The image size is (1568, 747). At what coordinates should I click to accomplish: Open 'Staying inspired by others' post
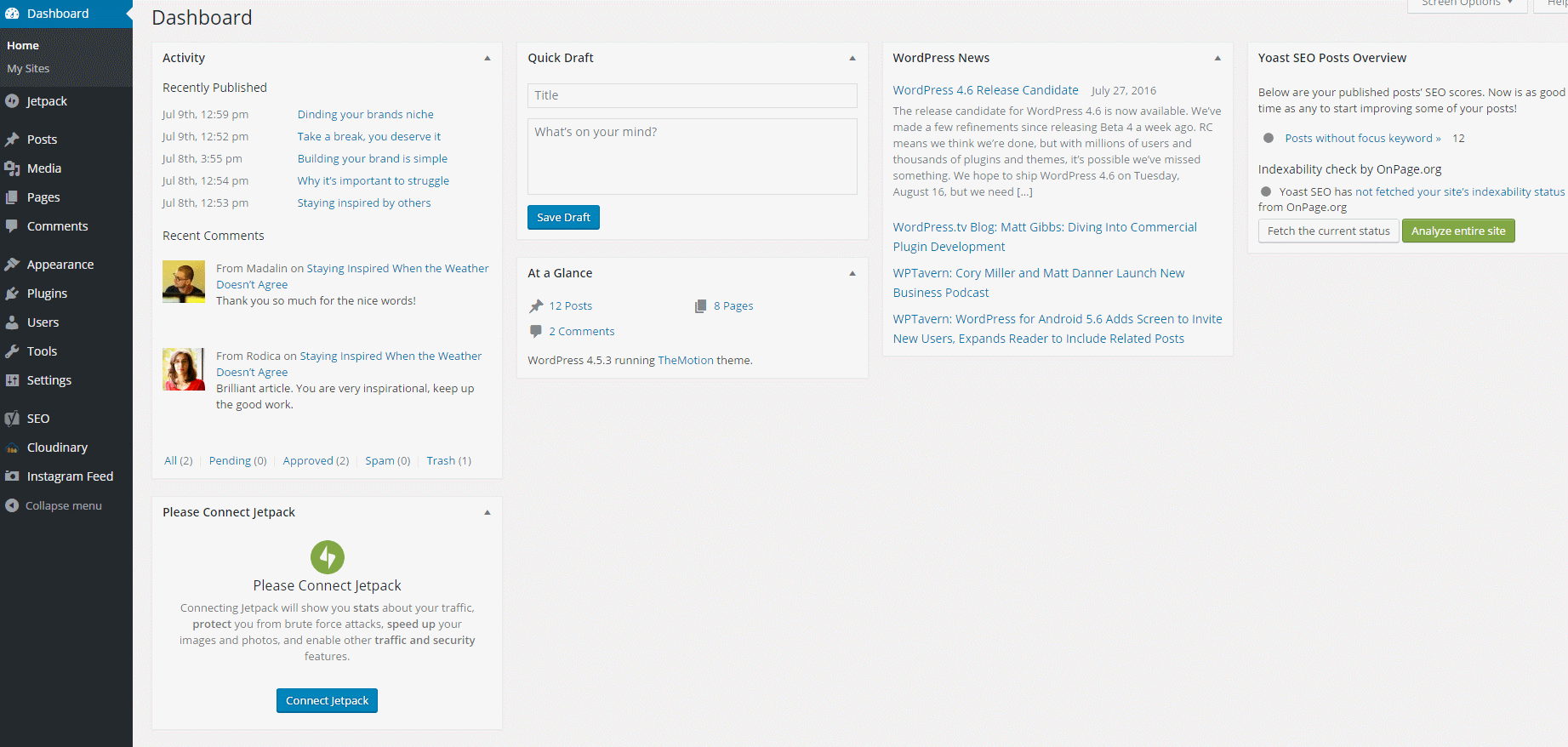[364, 202]
